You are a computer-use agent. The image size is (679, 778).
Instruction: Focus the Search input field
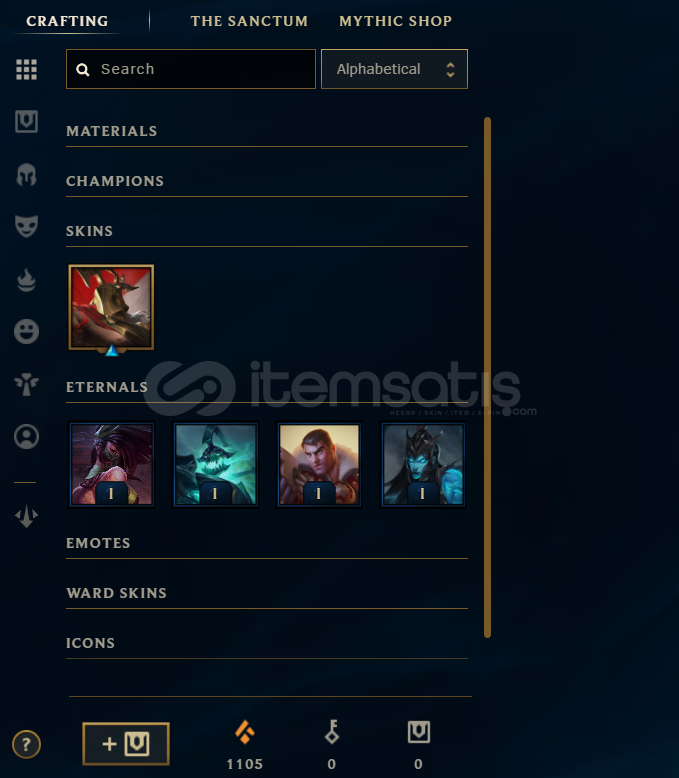pyautogui.click(x=191, y=69)
